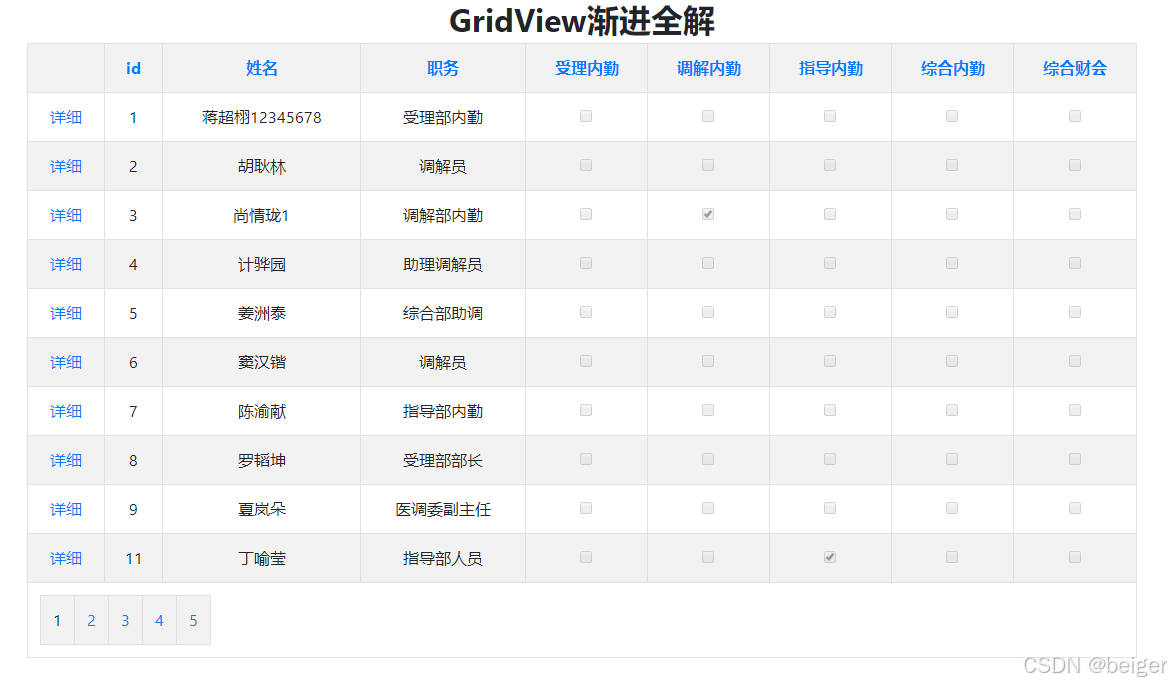Select name cell 胡耿林
Screen dimensions: 1171x685
[x=261, y=167]
